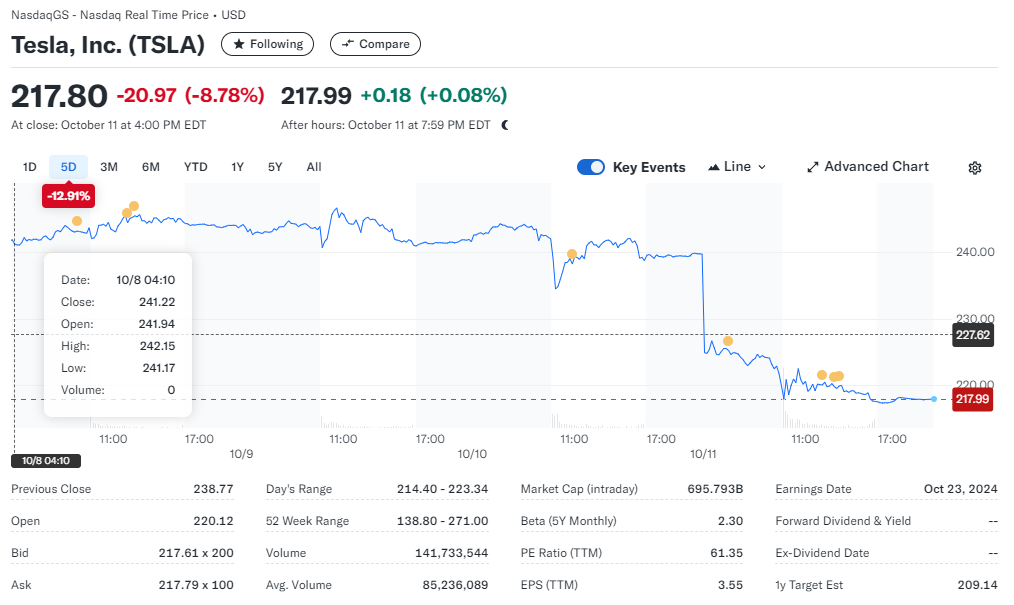1014x605 pixels.
Task: Click the EPS (TTM) value 3.55
Action: [x=730, y=585]
